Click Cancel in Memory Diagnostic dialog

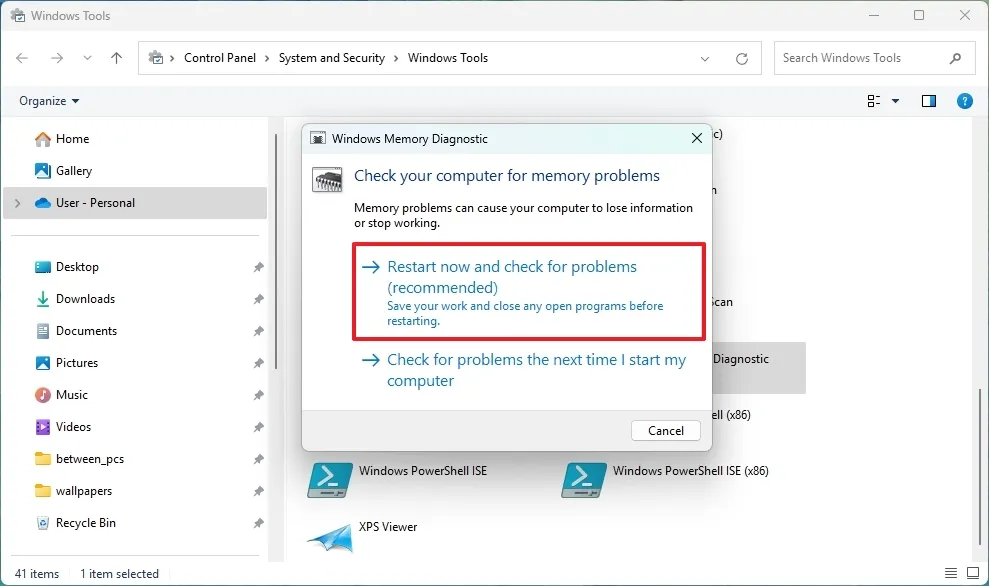point(665,431)
